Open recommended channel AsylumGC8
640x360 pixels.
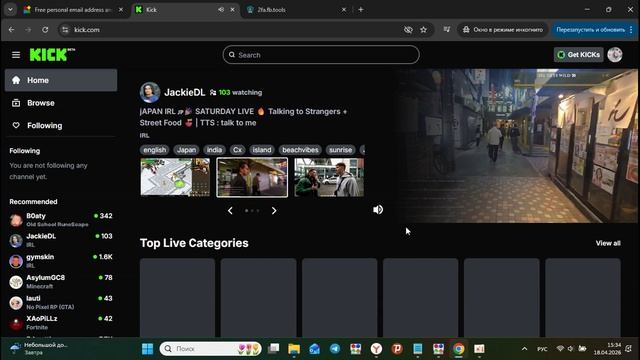(x=61, y=282)
